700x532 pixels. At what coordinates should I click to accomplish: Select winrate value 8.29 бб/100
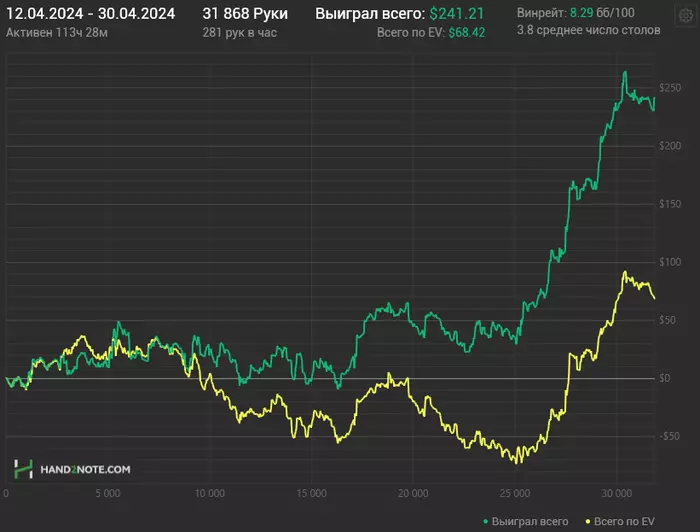pos(602,12)
